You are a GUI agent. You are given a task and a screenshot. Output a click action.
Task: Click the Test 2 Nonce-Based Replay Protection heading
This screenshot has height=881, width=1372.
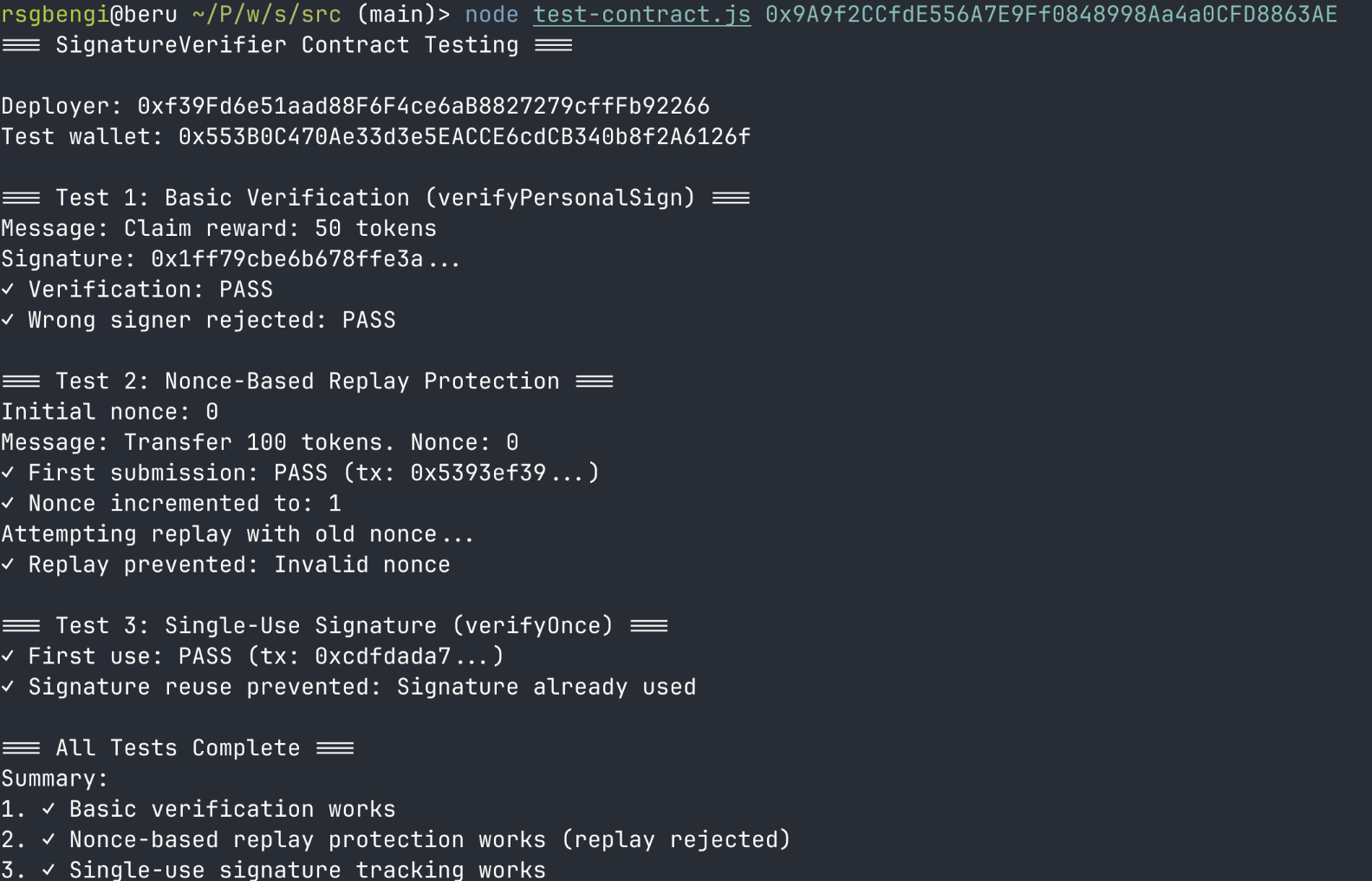click(308, 382)
